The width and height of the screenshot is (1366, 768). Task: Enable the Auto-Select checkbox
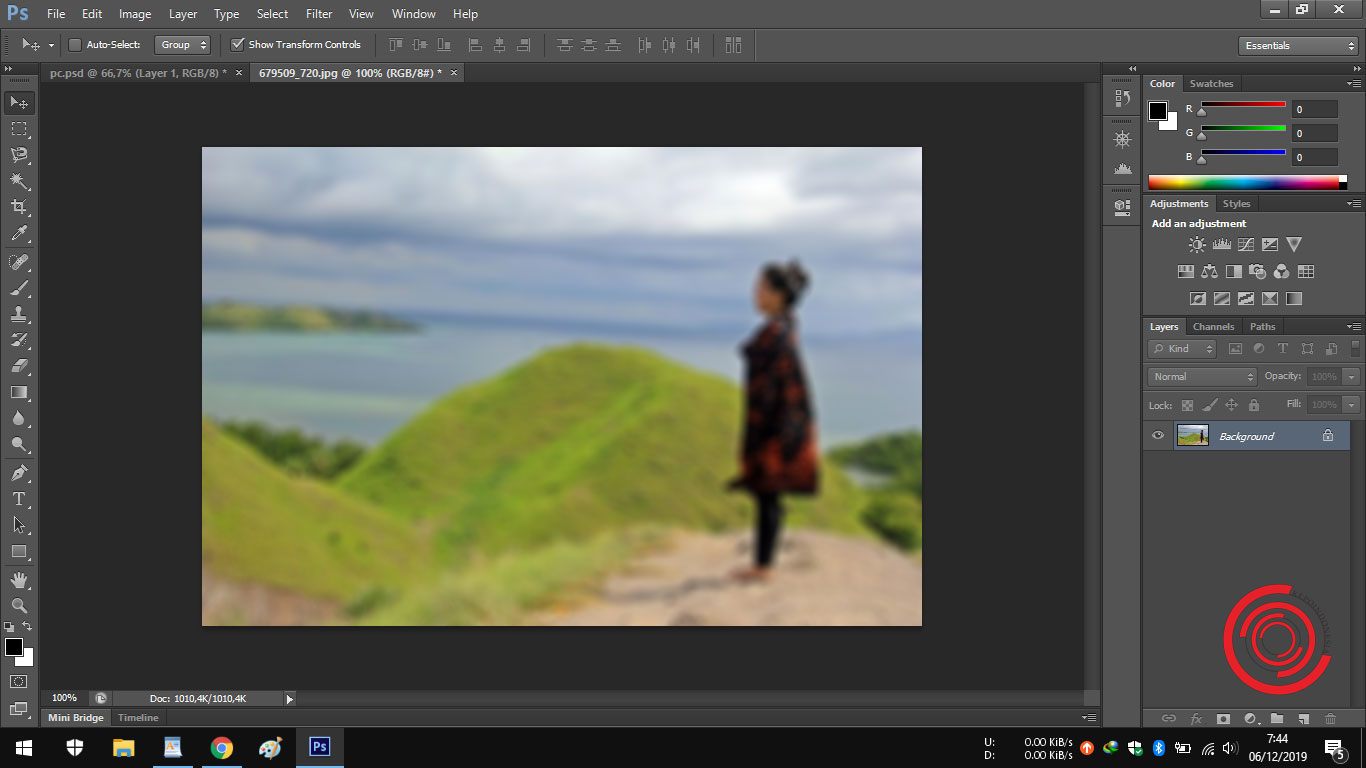click(75, 44)
